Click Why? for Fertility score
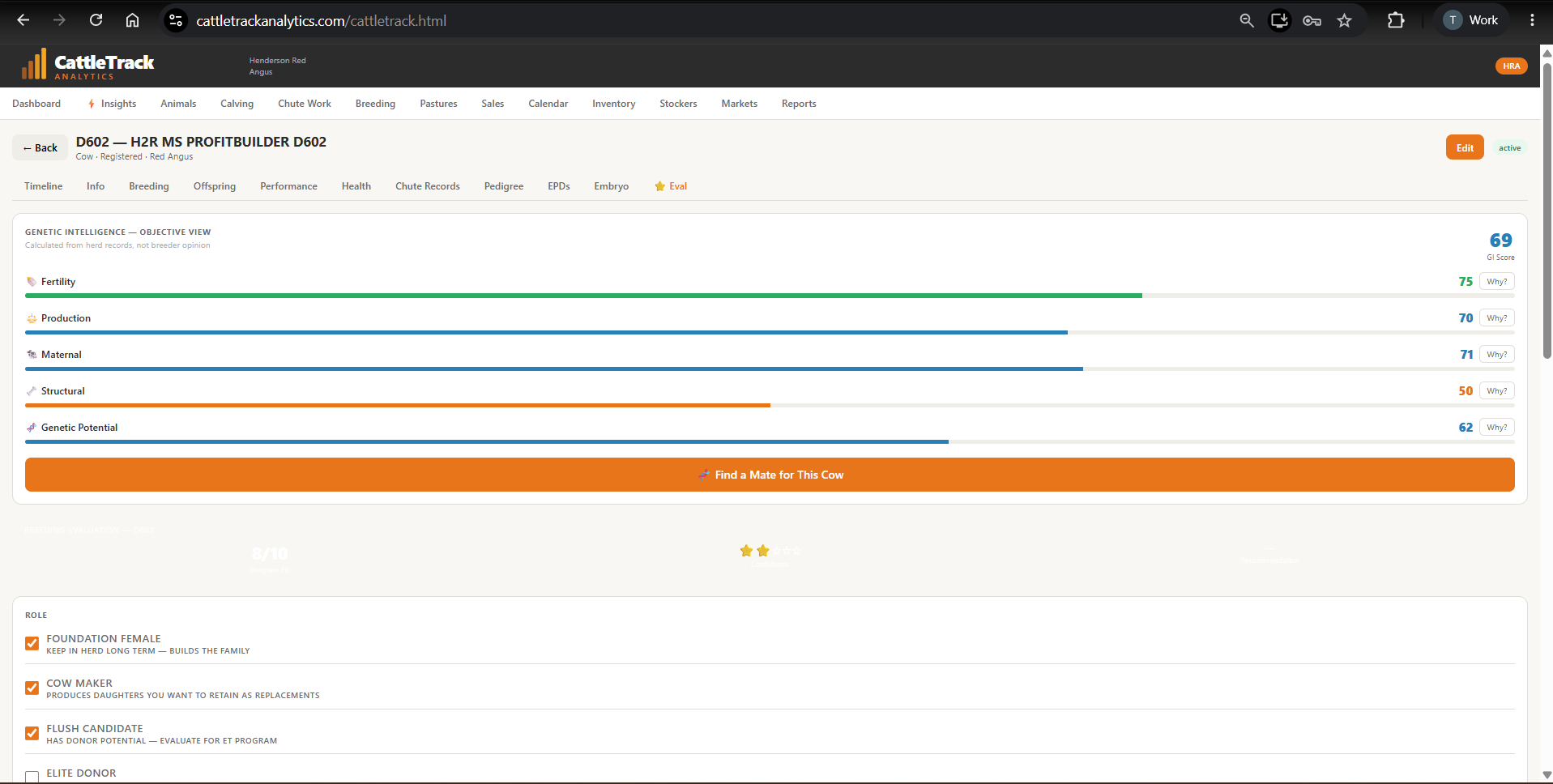This screenshot has width=1553, height=784. tap(1496, 282)
